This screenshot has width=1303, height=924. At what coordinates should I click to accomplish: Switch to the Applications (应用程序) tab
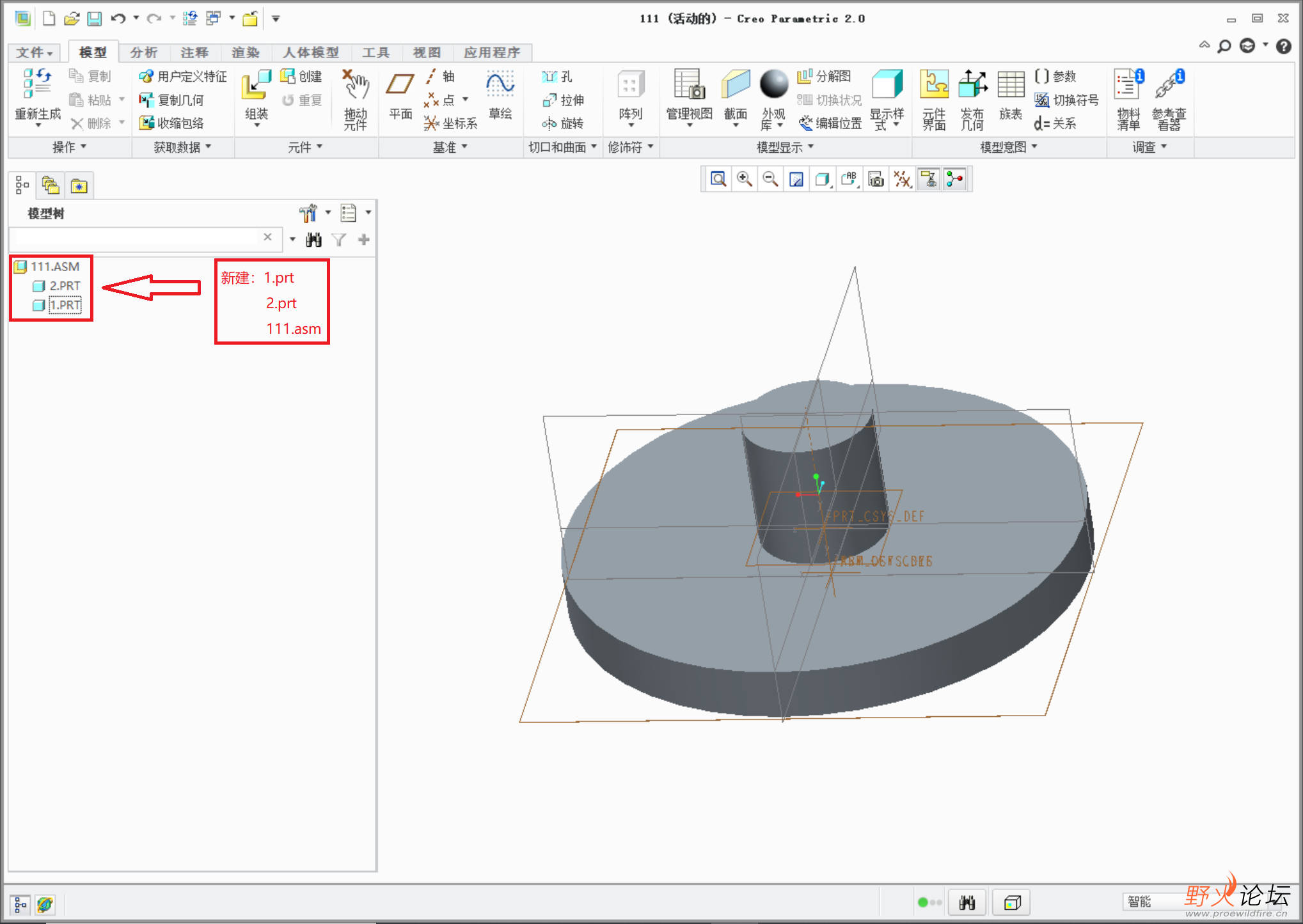tap(492, 52)
